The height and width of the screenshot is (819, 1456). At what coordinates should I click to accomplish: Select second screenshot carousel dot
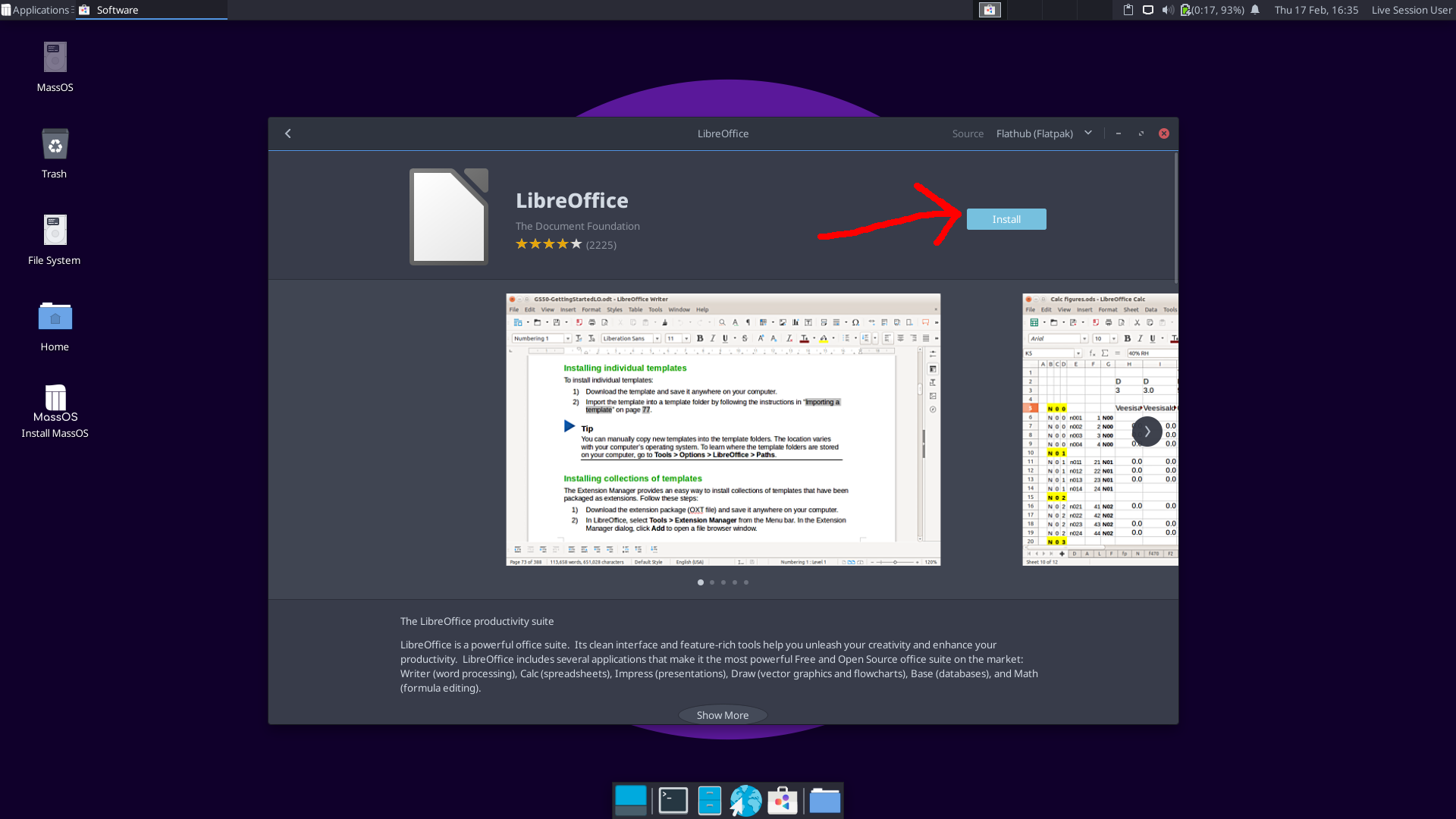[712, 582]
